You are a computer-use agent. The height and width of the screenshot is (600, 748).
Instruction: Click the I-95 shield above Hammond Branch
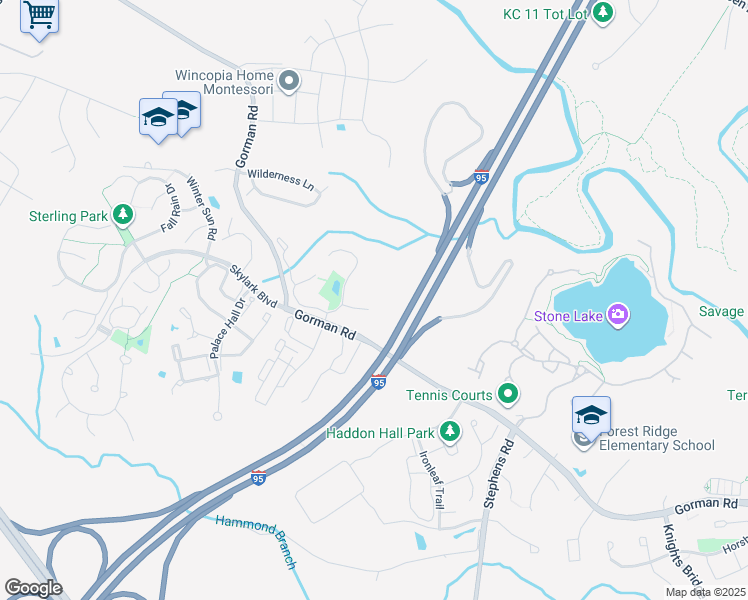[x=258, y=478]
